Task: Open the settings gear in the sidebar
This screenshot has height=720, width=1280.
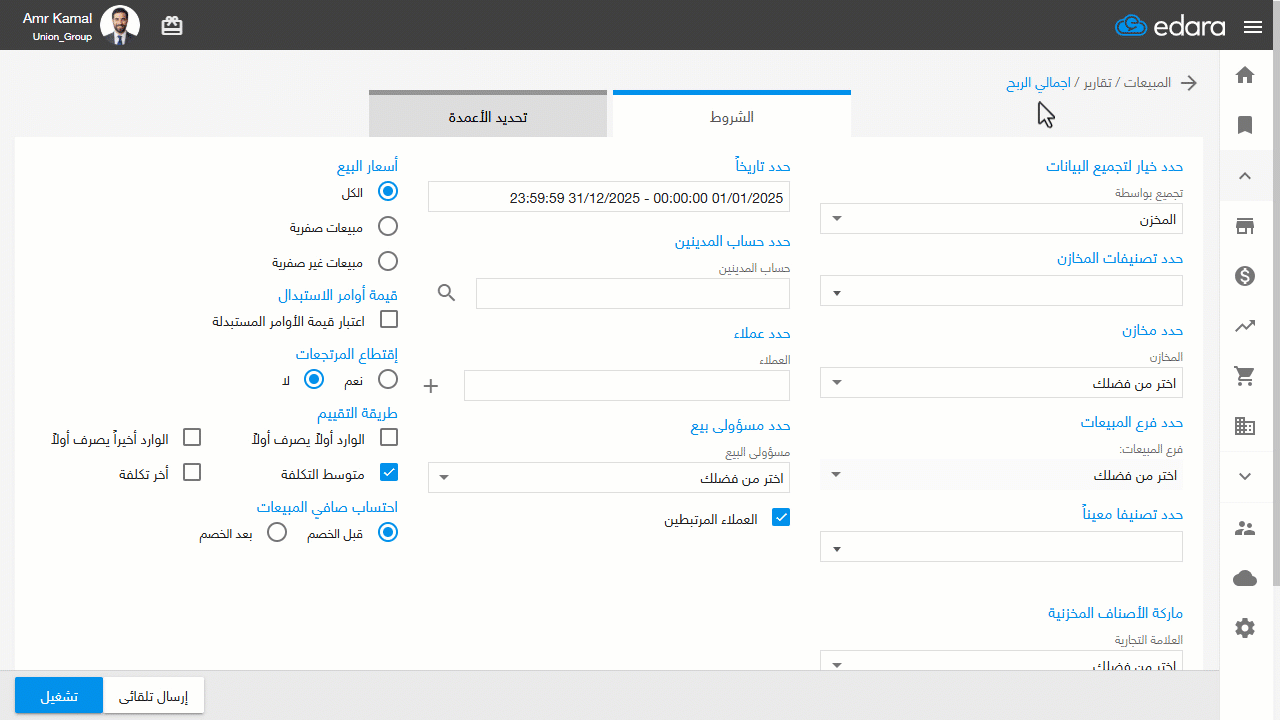Action: (x=1245, y=628)
